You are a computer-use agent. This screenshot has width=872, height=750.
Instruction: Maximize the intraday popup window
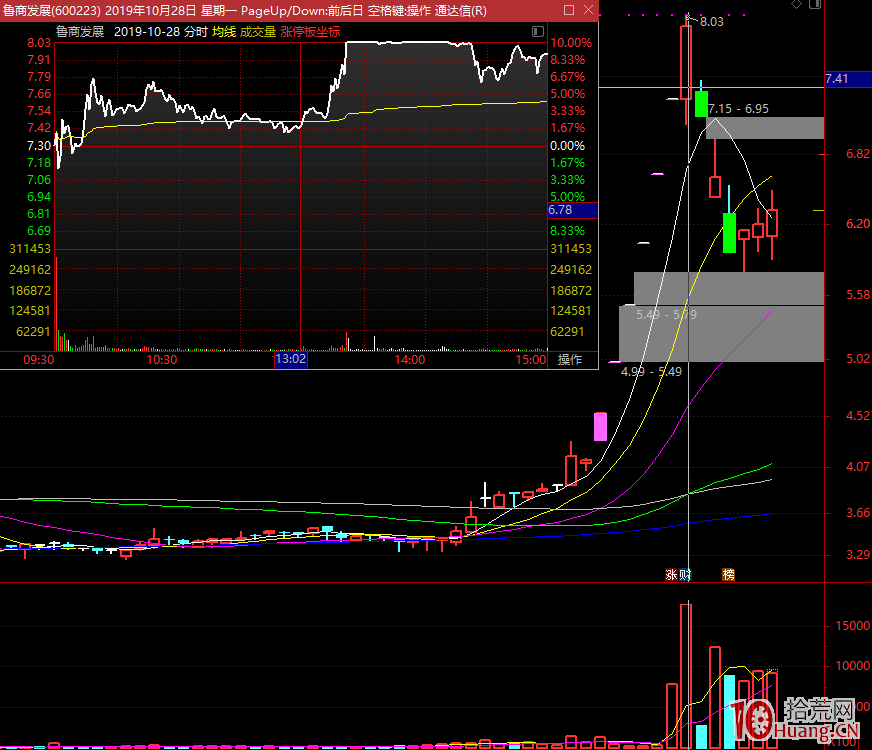pos(568,10)
